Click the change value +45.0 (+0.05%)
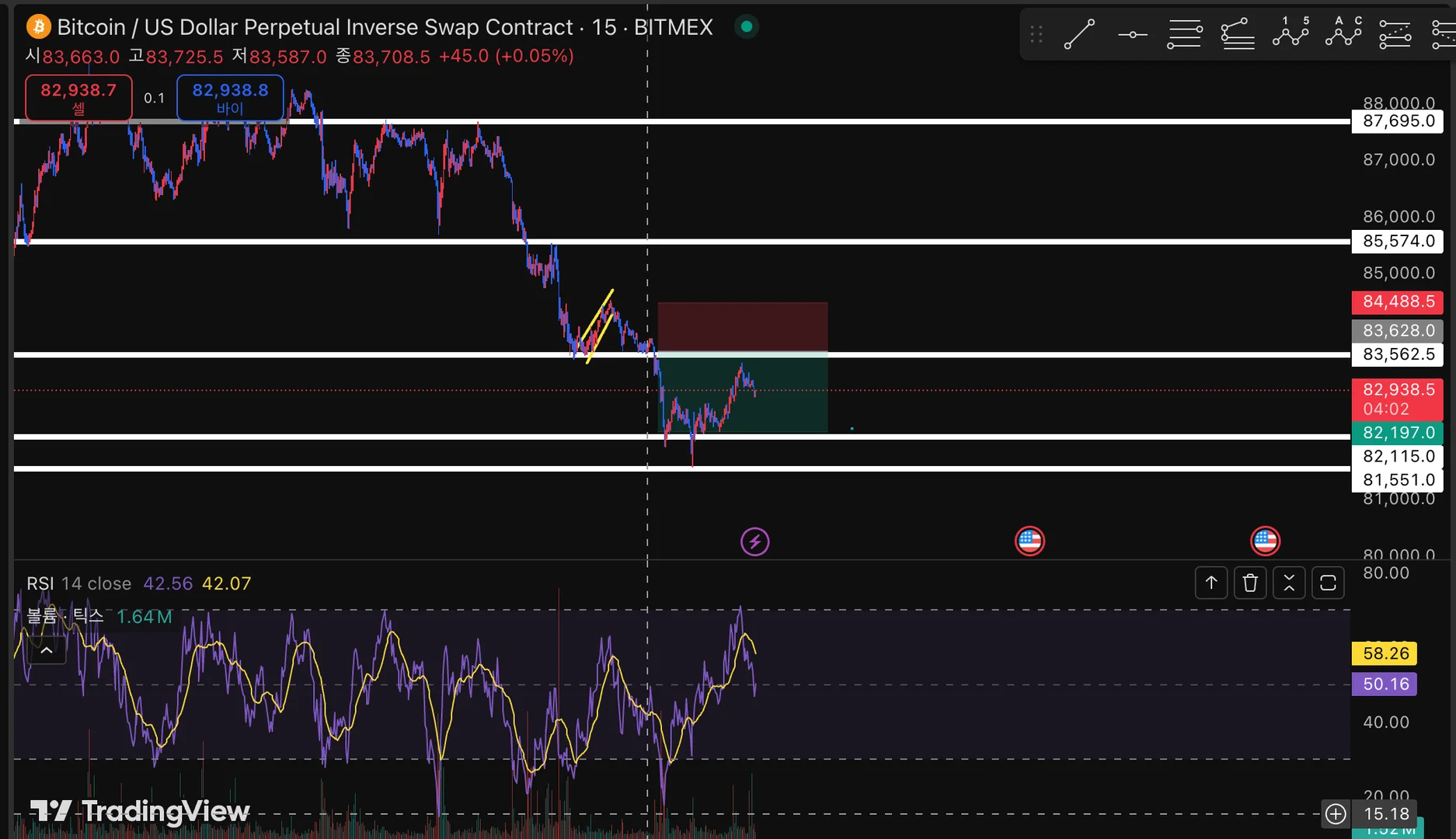 [x=507, y=57]
